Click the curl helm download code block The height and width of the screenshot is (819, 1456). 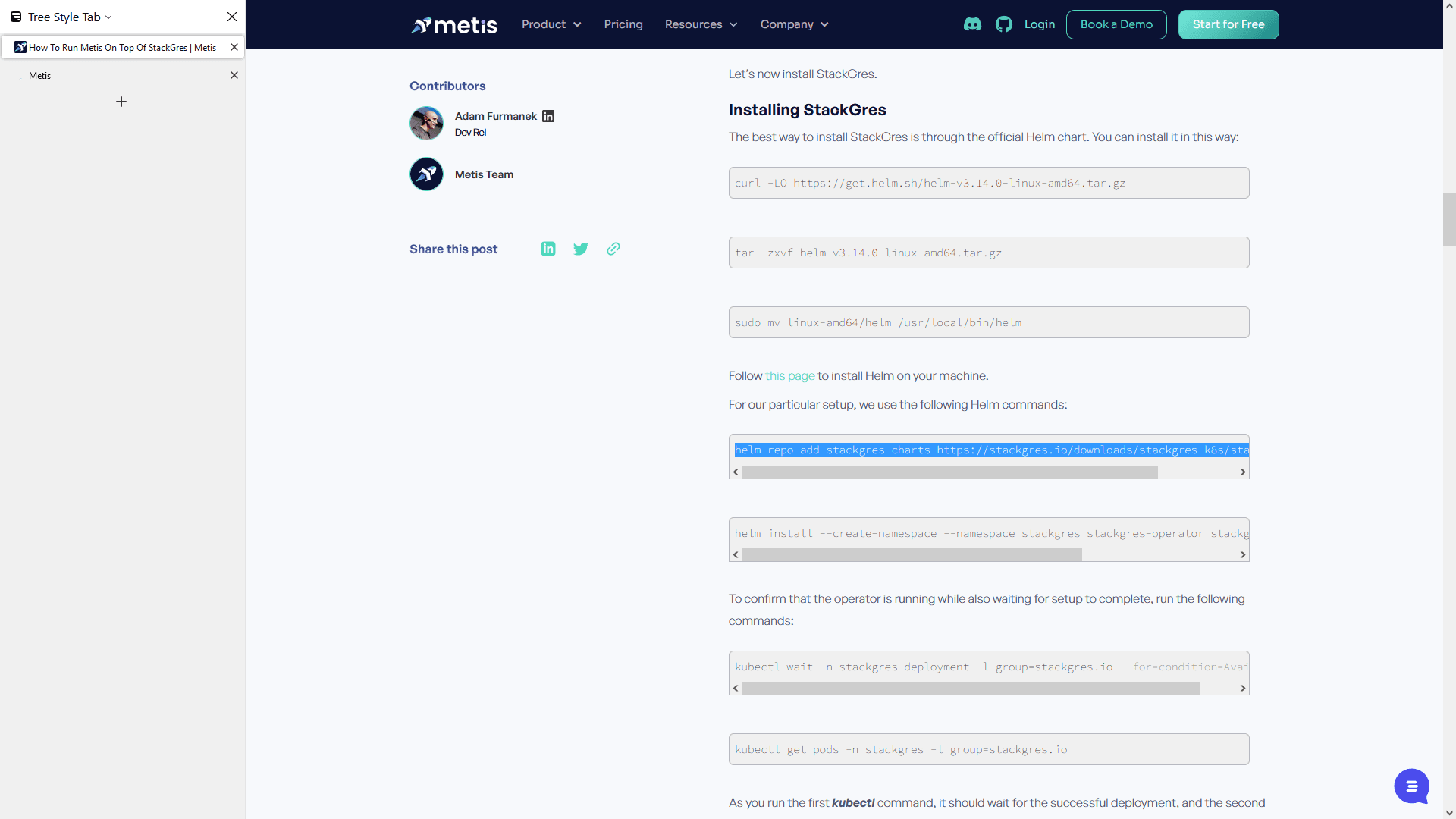tap(989, 183)
